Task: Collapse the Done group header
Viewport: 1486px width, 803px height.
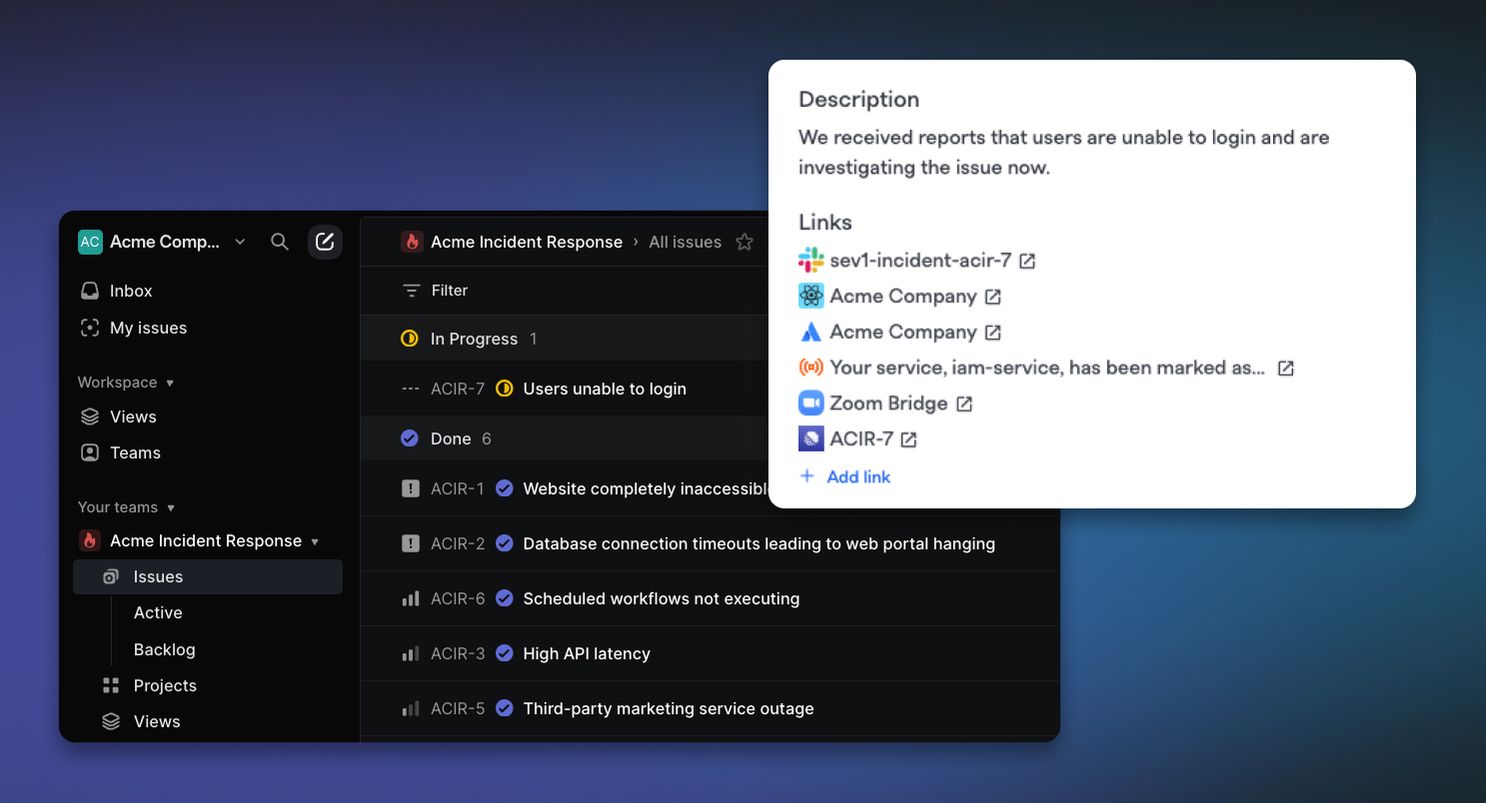Action: (x=450, y=439)
